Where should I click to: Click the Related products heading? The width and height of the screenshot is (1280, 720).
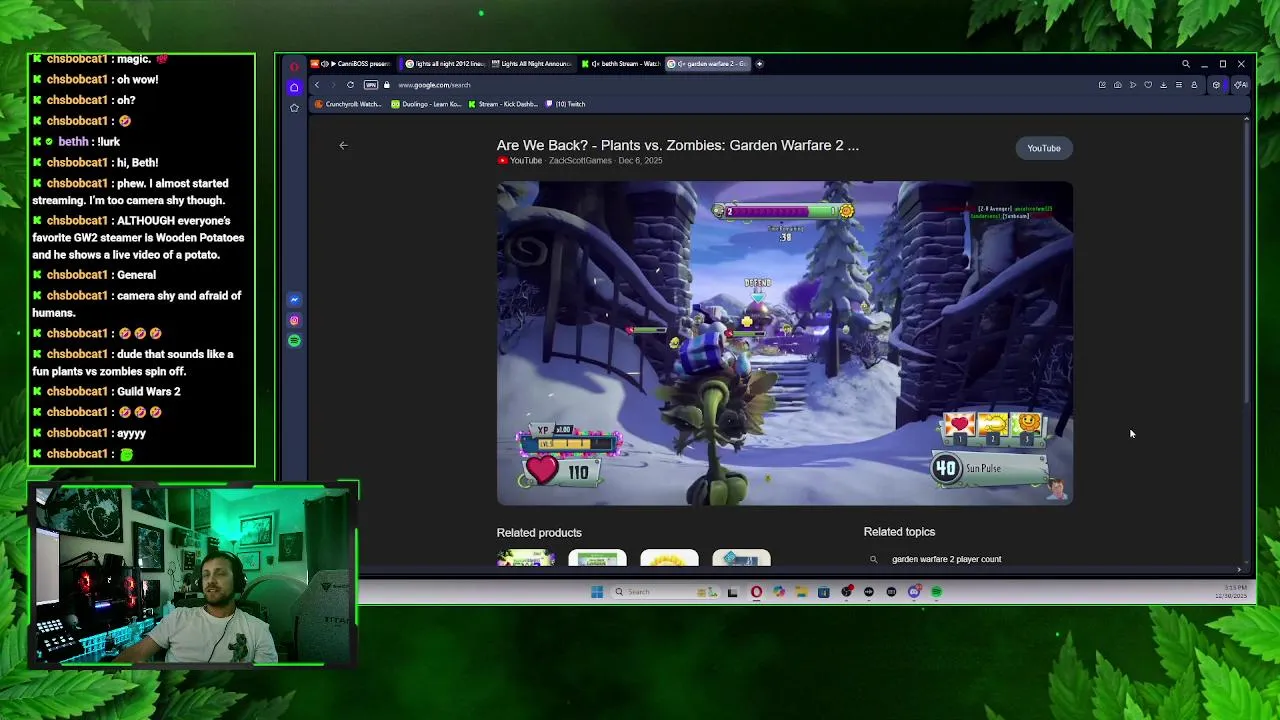[539, 533]
